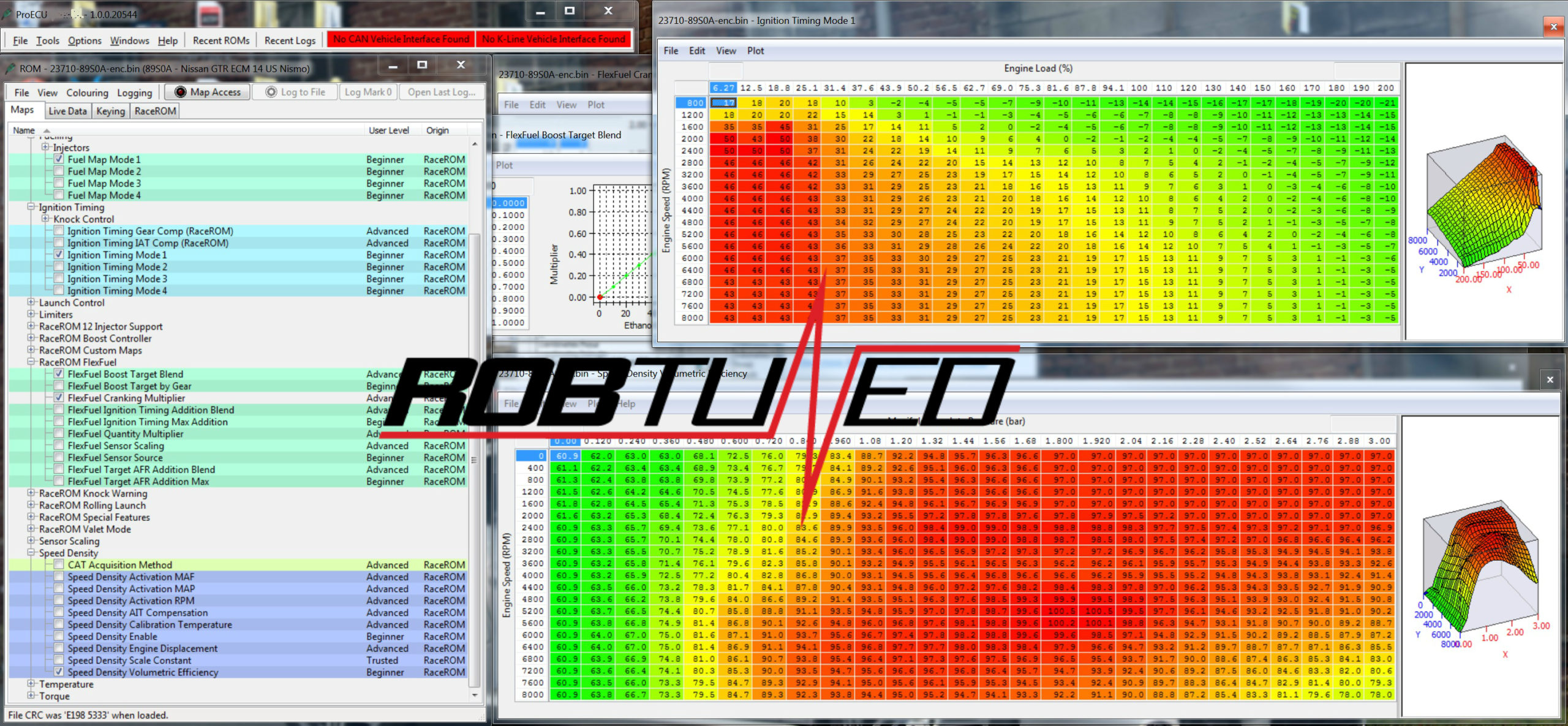Enable the Fuel Map Mode 2 checkbox

59,171
